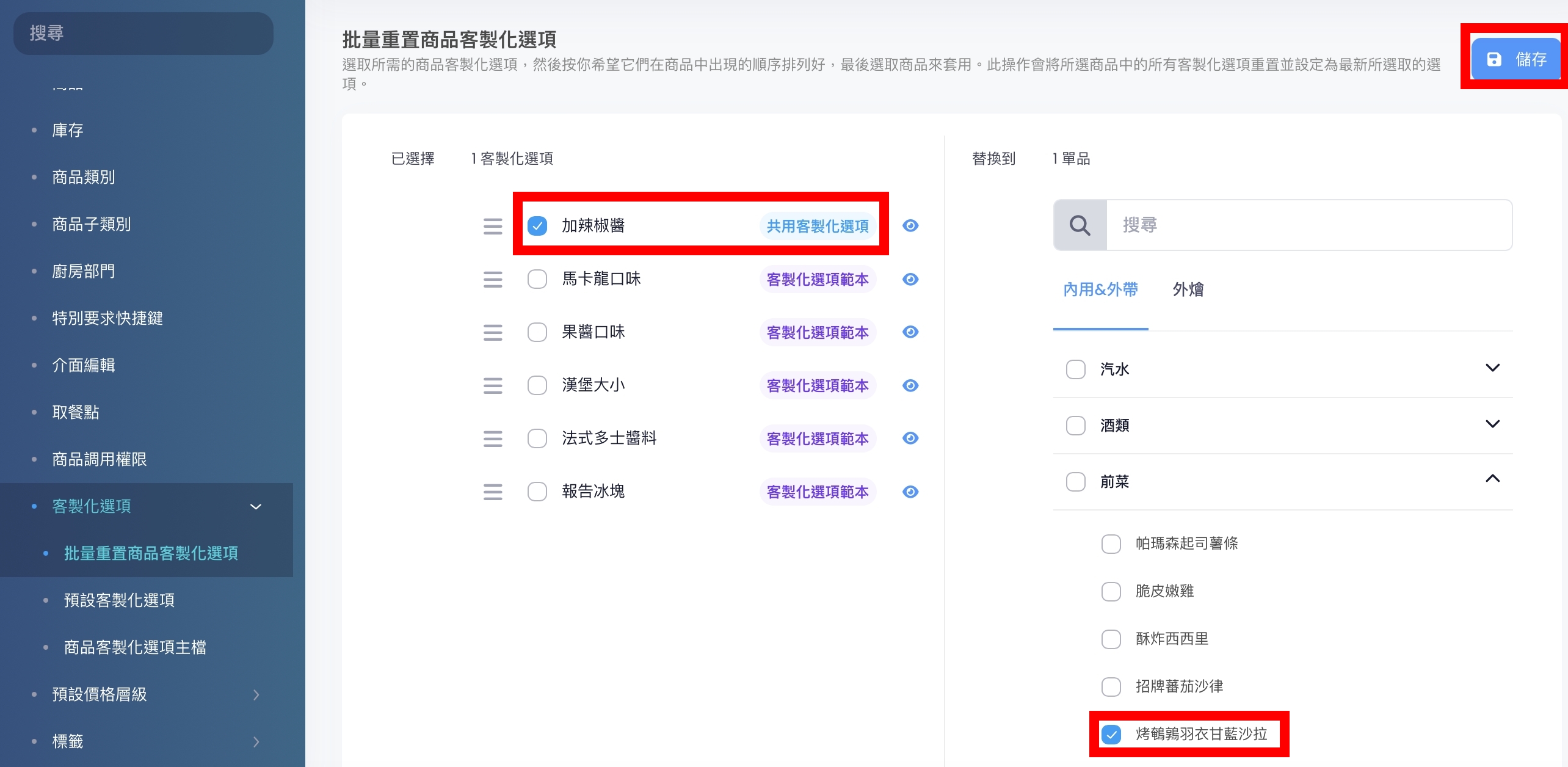This screenshot has height=767, width=1568.
Task: Select the 汽水 category checkbox
Action: 1076,369
